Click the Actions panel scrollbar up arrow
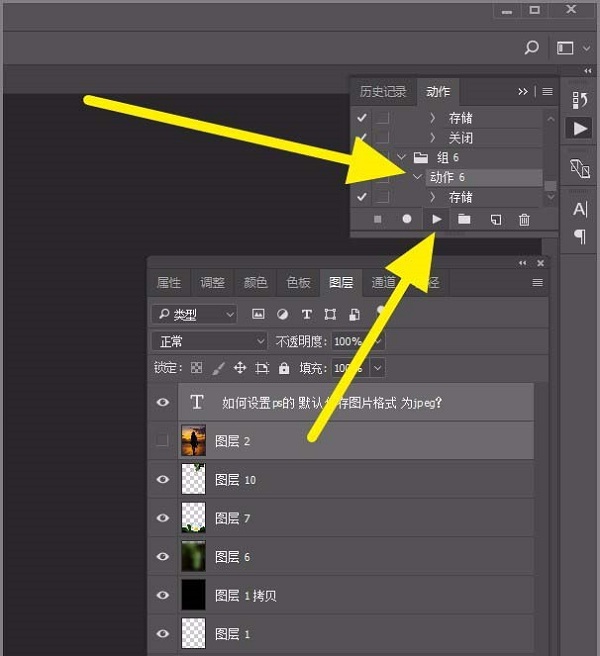 point(551,119)
